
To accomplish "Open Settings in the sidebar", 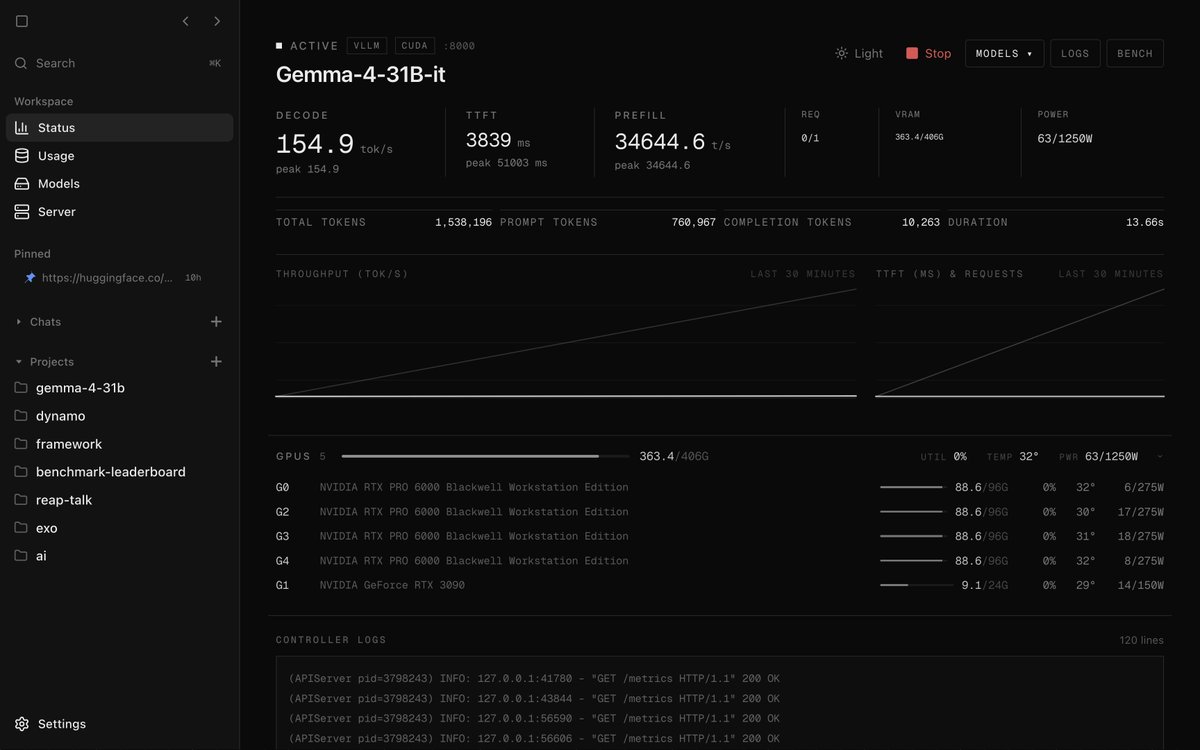I will [120, 724].
